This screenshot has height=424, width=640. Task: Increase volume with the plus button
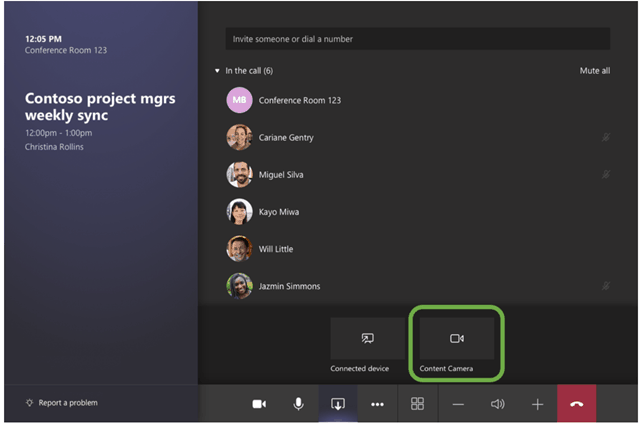pos(537,404)
